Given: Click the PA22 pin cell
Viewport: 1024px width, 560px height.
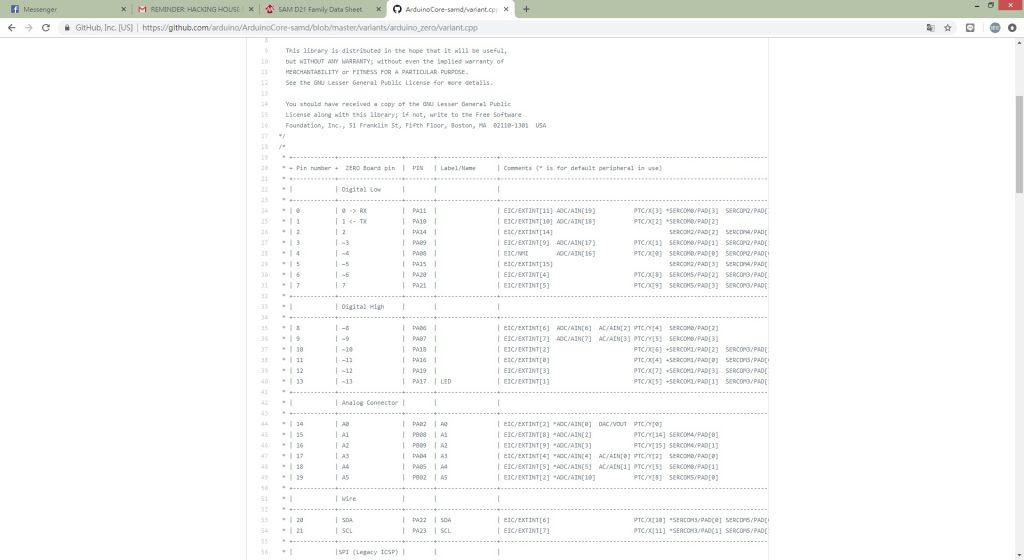Looking at the screenshot, I should click(x=419, y=520).
